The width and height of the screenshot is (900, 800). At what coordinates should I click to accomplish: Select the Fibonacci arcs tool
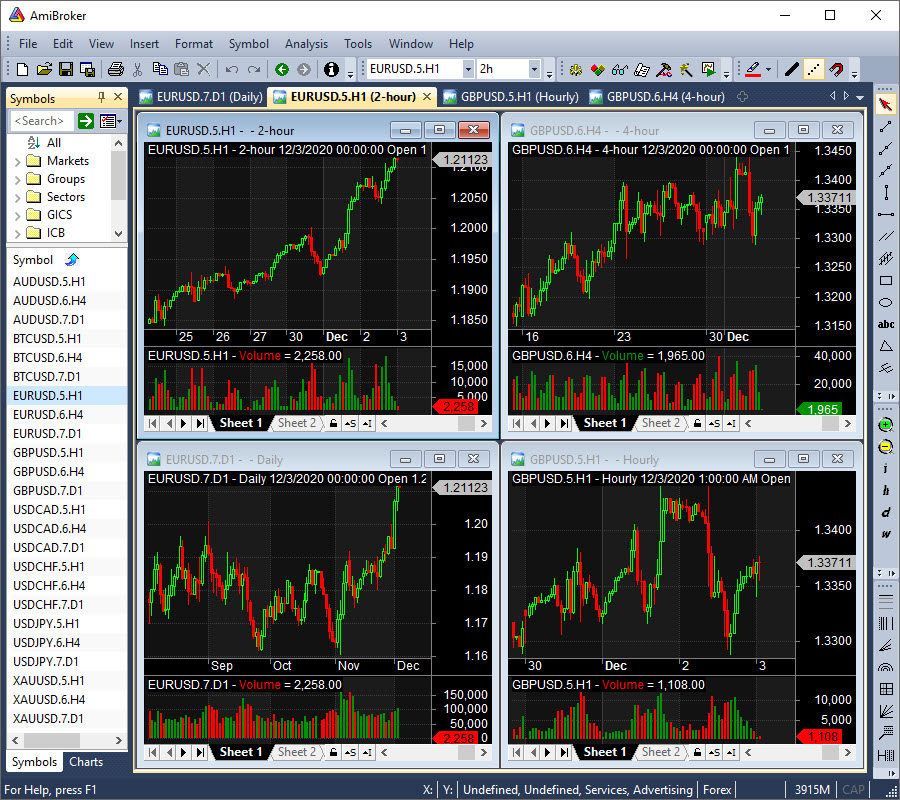(x=886, y=667)
